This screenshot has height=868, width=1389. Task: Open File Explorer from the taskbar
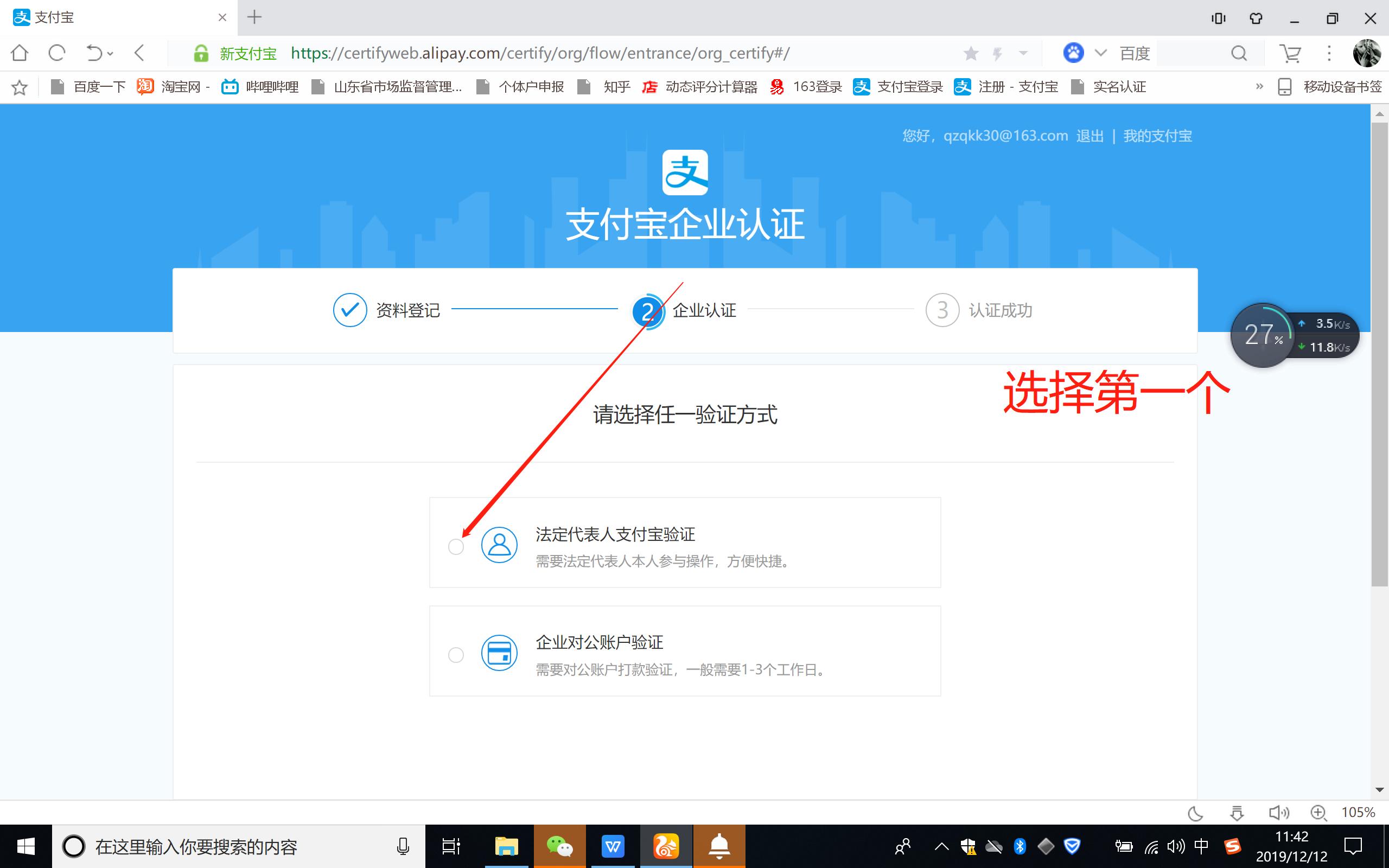(x=506, y=846)
